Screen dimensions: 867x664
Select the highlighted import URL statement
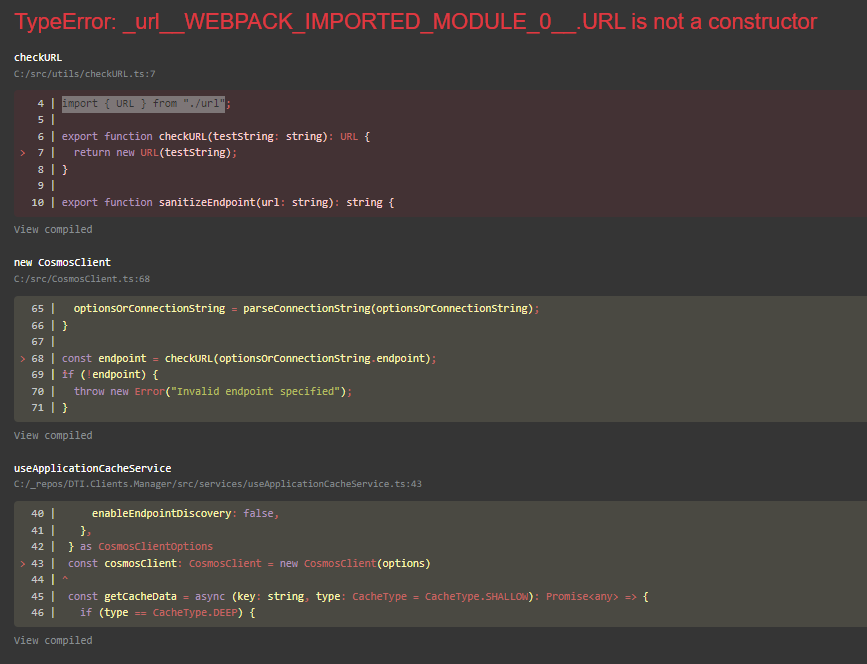(142, 103)
